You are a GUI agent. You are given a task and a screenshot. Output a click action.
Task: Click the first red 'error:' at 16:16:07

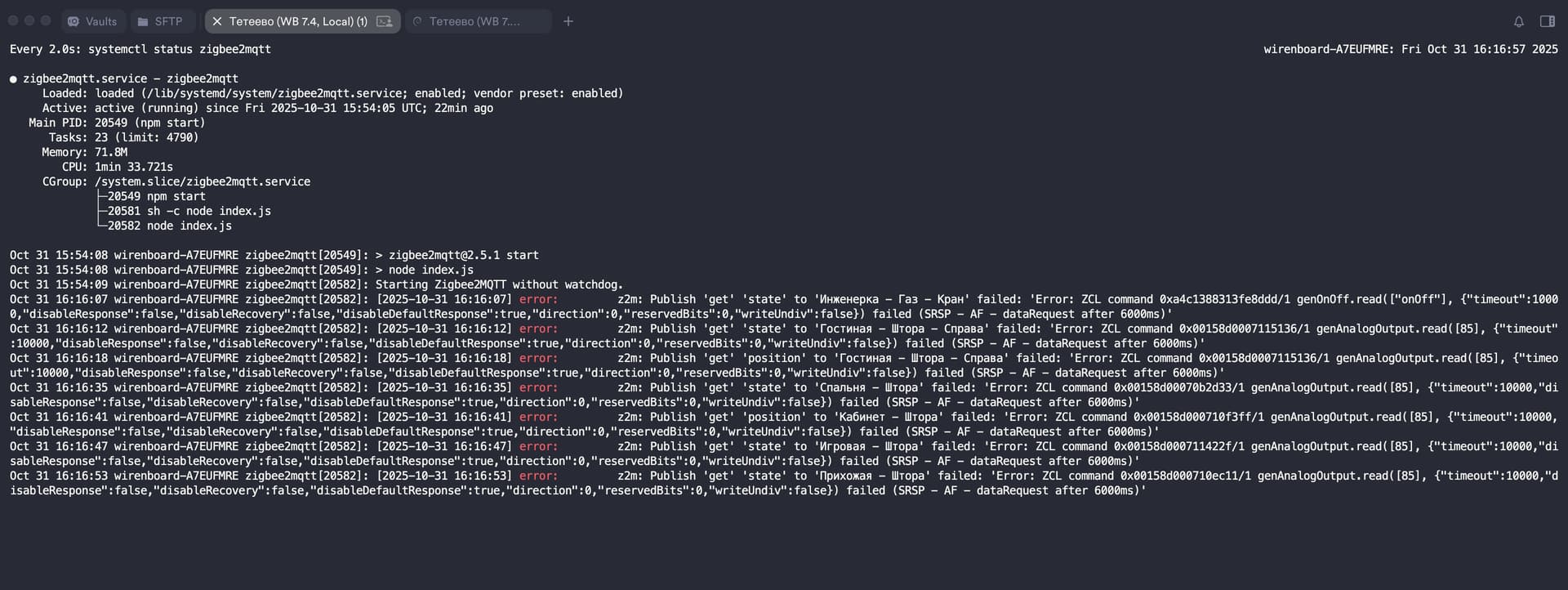pyautogui.click(x=538, y=299)
